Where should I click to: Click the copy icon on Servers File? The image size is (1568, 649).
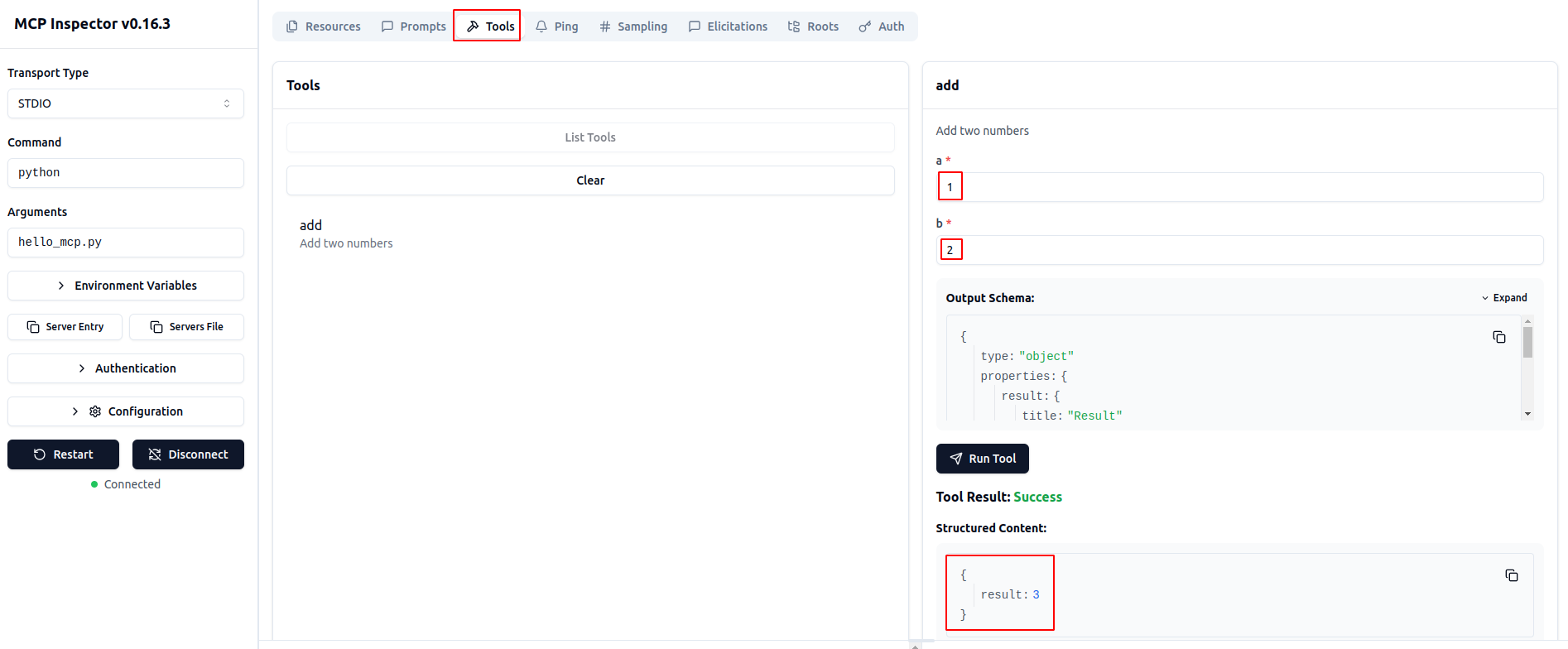[156, 327]
